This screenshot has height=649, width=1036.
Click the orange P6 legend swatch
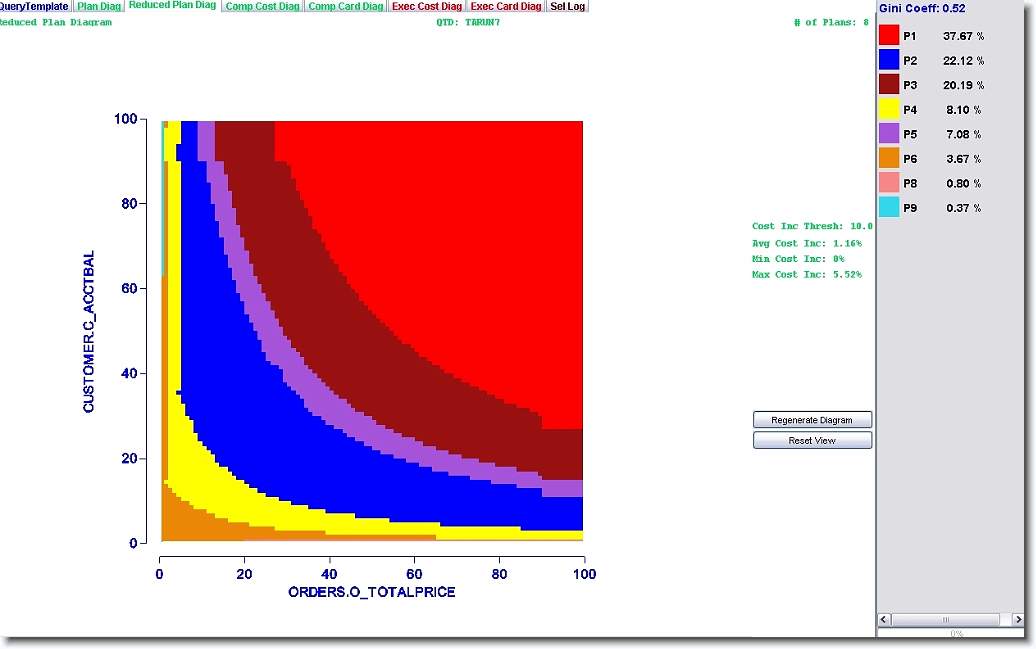point(889,159)
